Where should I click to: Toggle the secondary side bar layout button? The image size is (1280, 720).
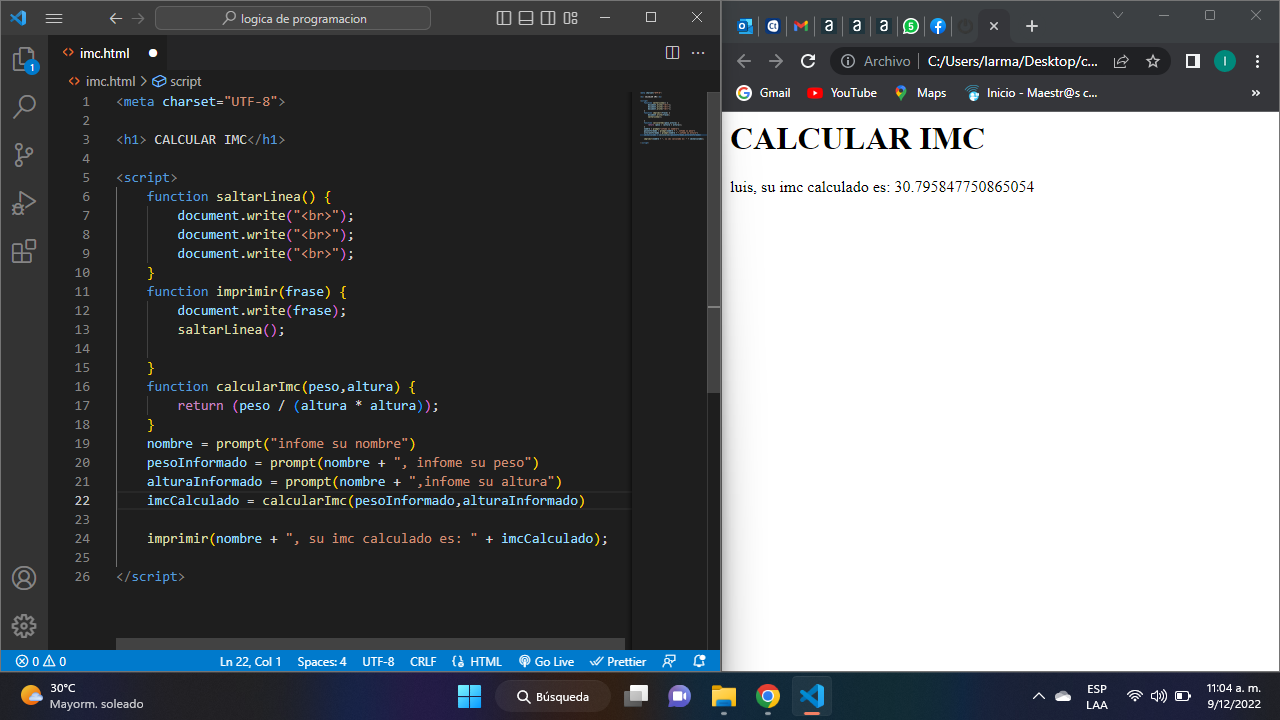coord(548,18)
